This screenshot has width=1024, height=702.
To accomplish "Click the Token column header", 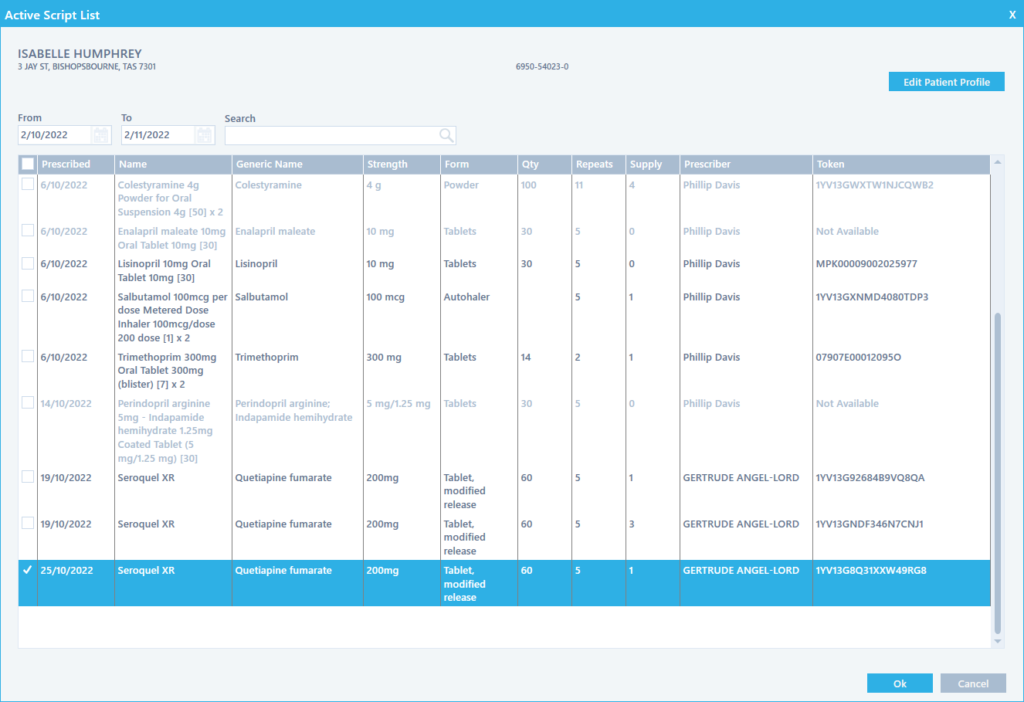I will click(831, 164).
